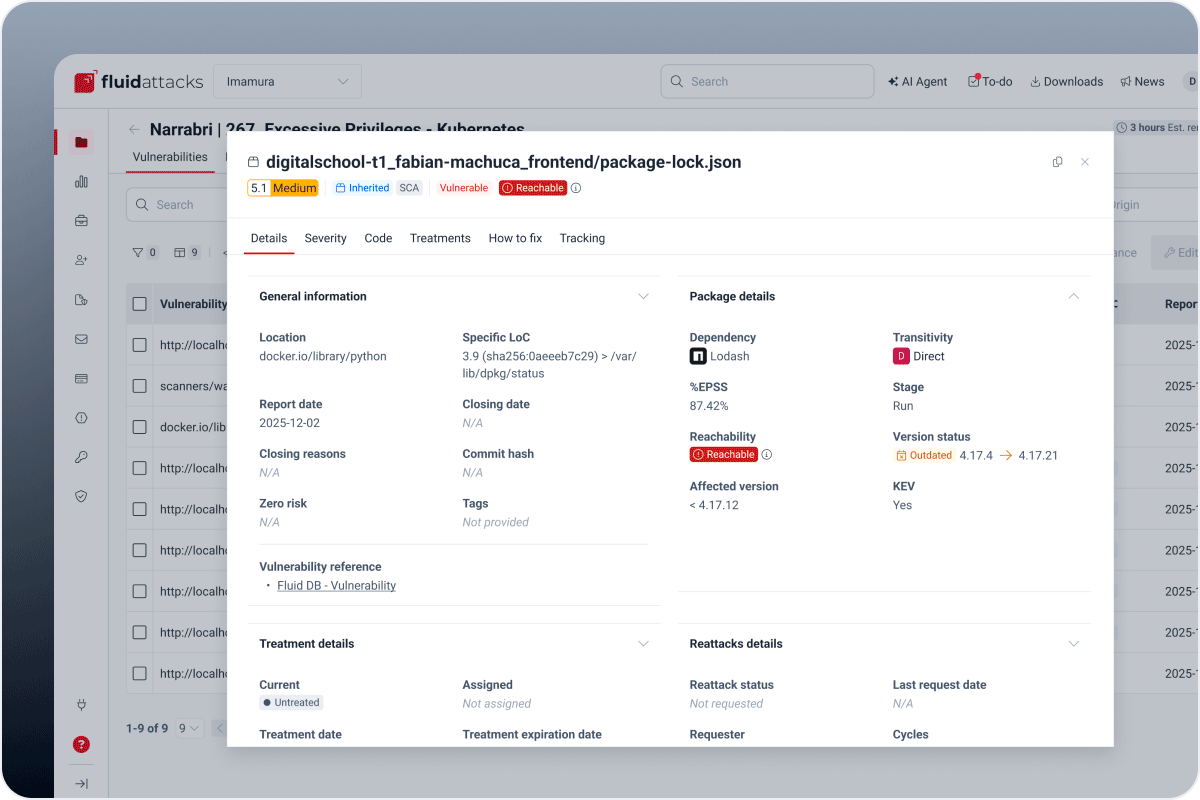This screenshot has height=800, width=1200.
Task: Open News in the top bar
Action: tap(1142, 82)
